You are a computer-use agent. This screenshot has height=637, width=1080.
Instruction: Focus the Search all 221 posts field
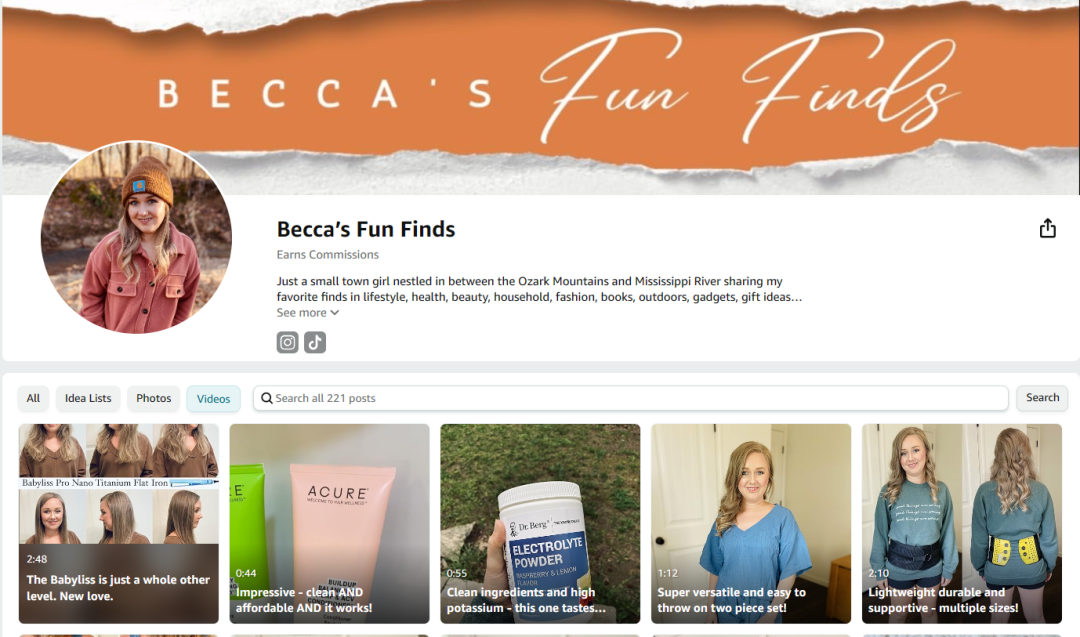pos(630,398)
